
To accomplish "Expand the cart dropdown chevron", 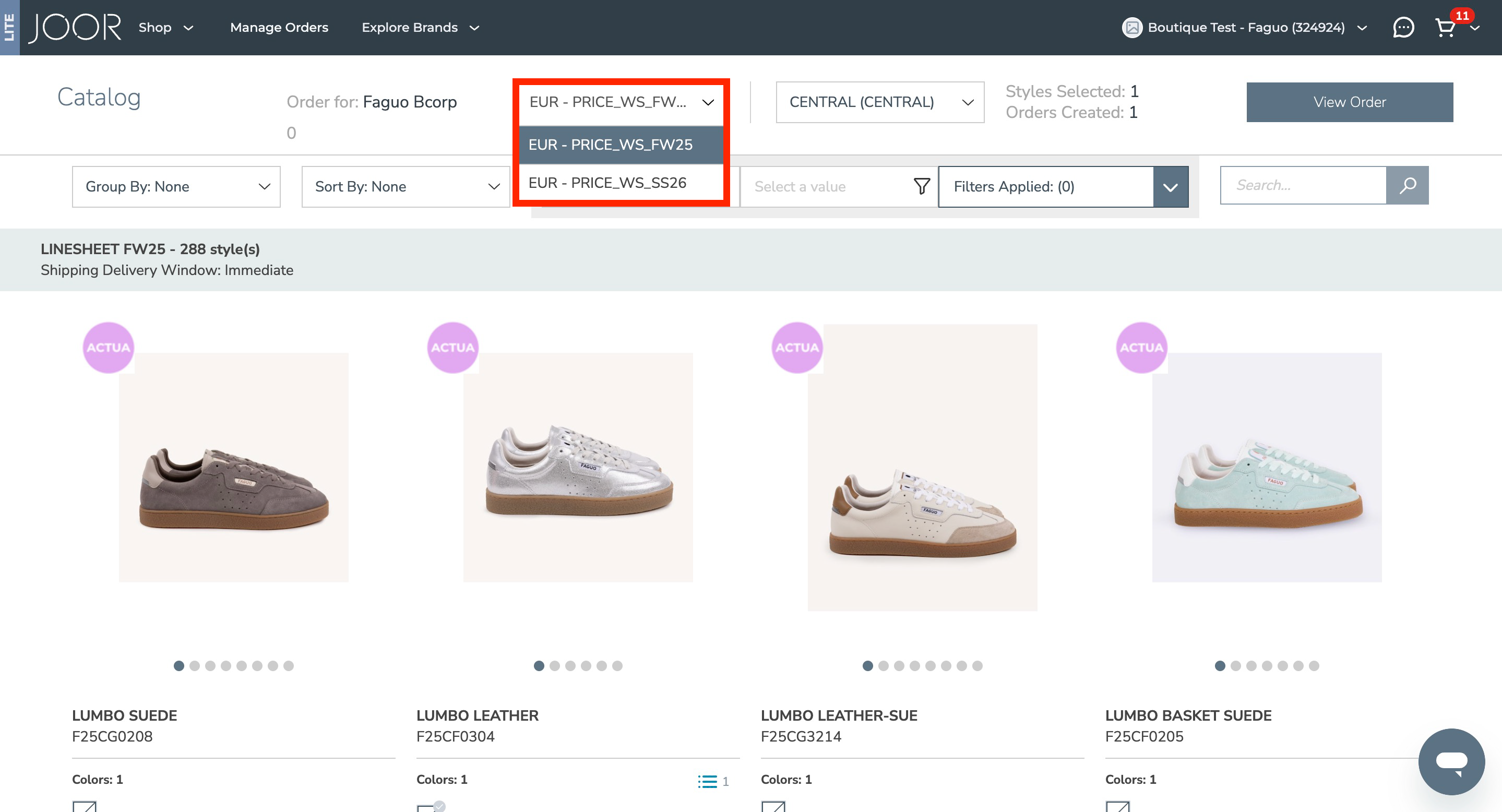I will 1474,28.
